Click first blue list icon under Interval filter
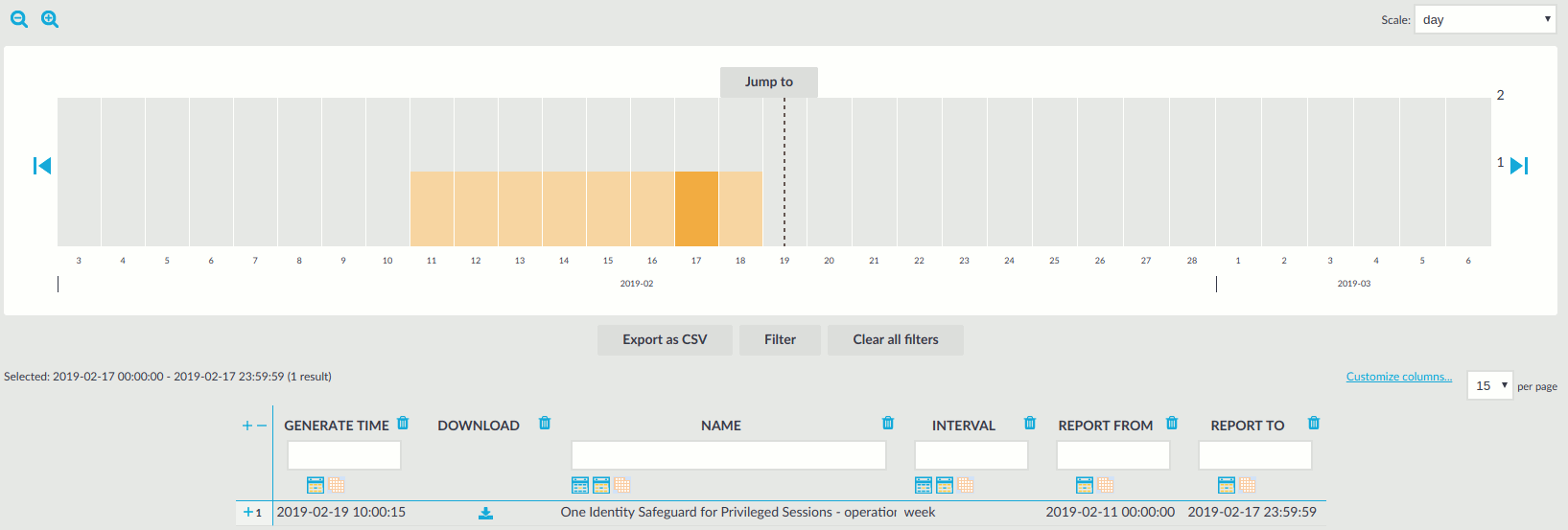 (x=924, y=485)
